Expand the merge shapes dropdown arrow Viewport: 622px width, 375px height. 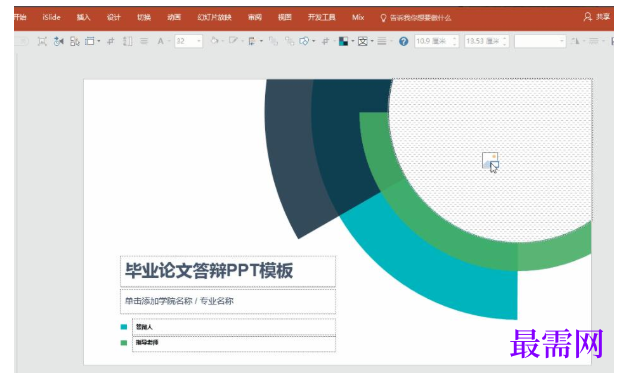pyautogui.click(x=314, y=41)
